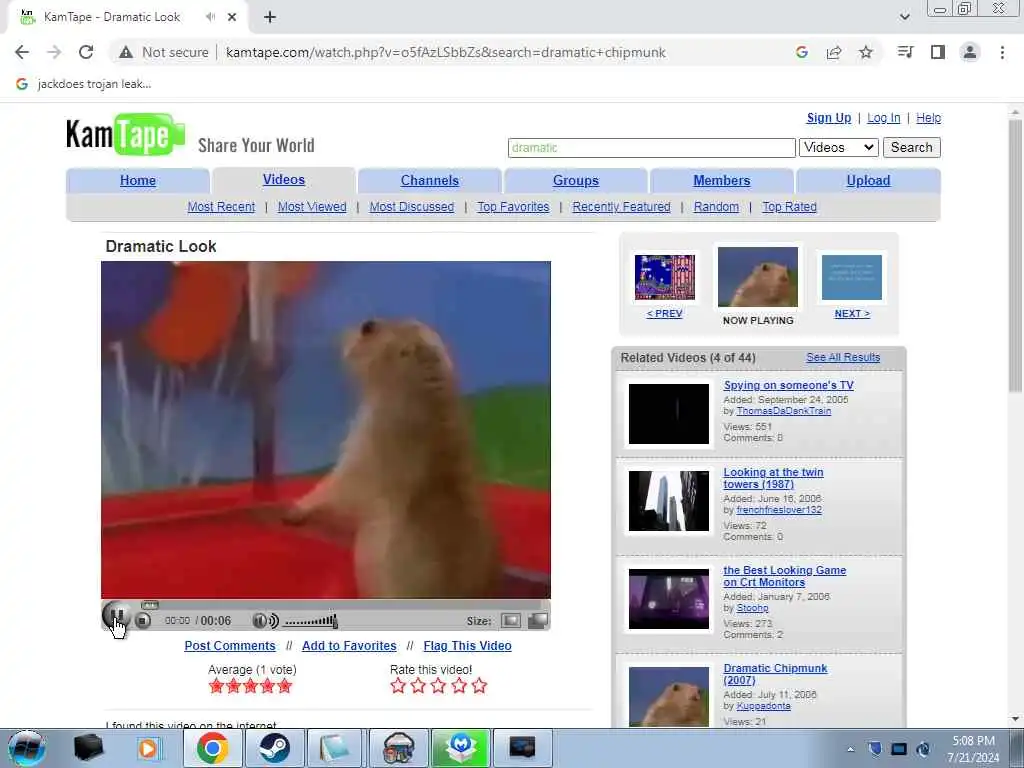The width and height of the screenshot is (1024, 768).
Task: Open a new browser tab
Action: pyautogui.click(x=270, y=17)
